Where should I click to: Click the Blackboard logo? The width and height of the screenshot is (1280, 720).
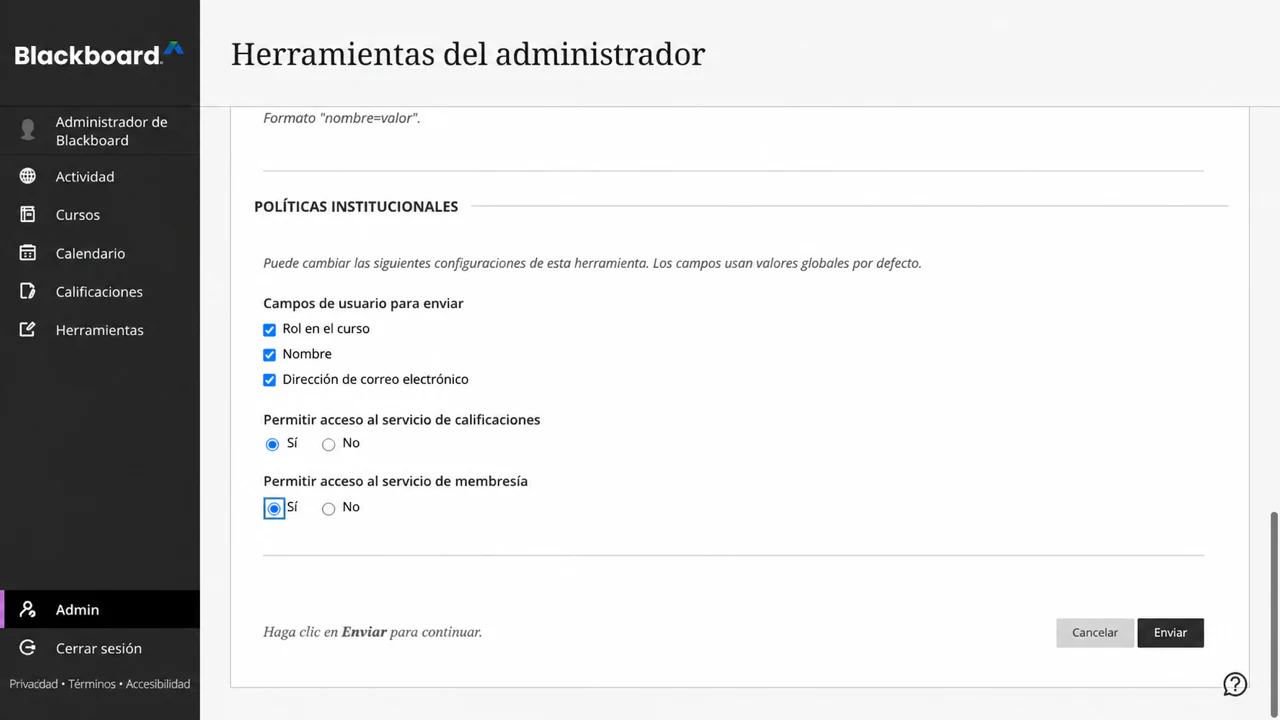99,54
